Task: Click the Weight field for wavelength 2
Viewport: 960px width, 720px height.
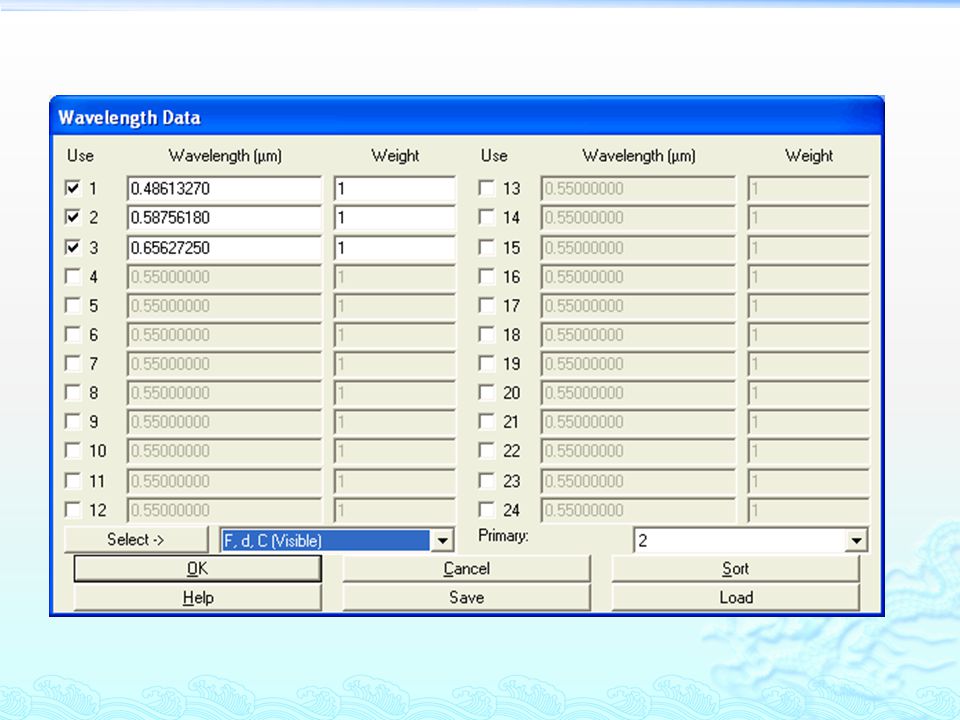Action: coord(395,217)
